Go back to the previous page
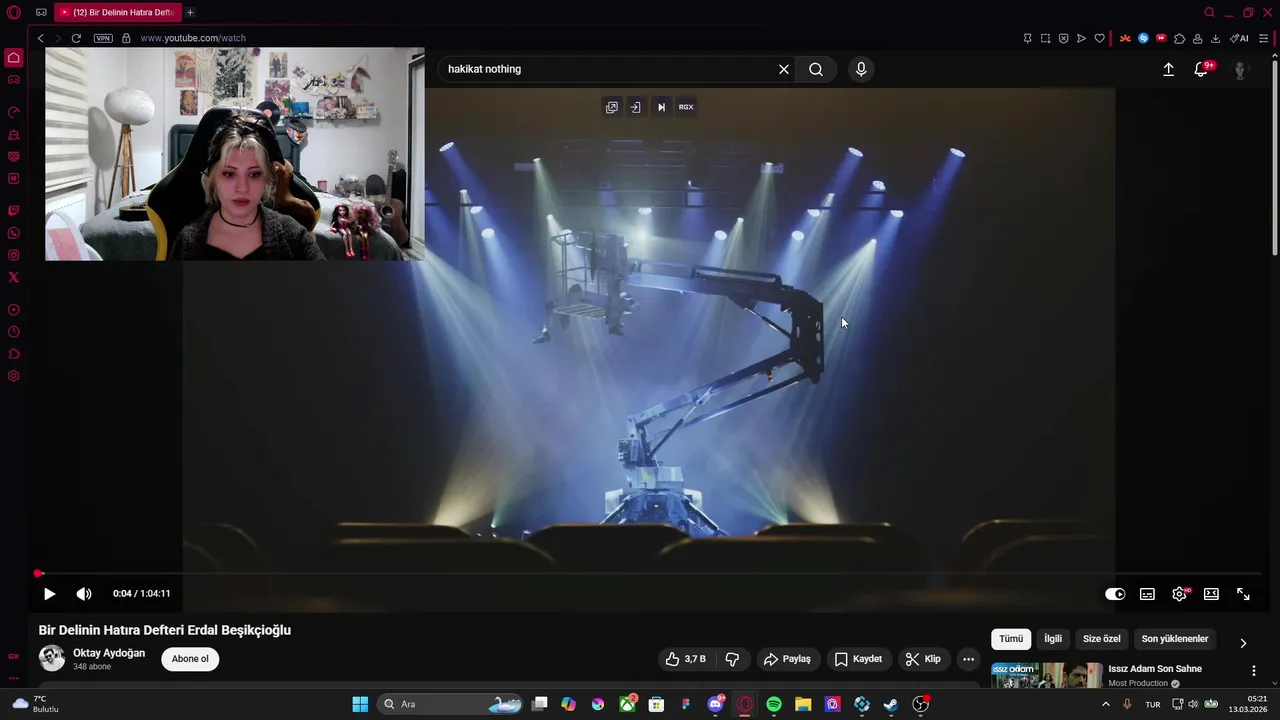The height and width of the screenshot is (720, 1280). coord(40,38)
